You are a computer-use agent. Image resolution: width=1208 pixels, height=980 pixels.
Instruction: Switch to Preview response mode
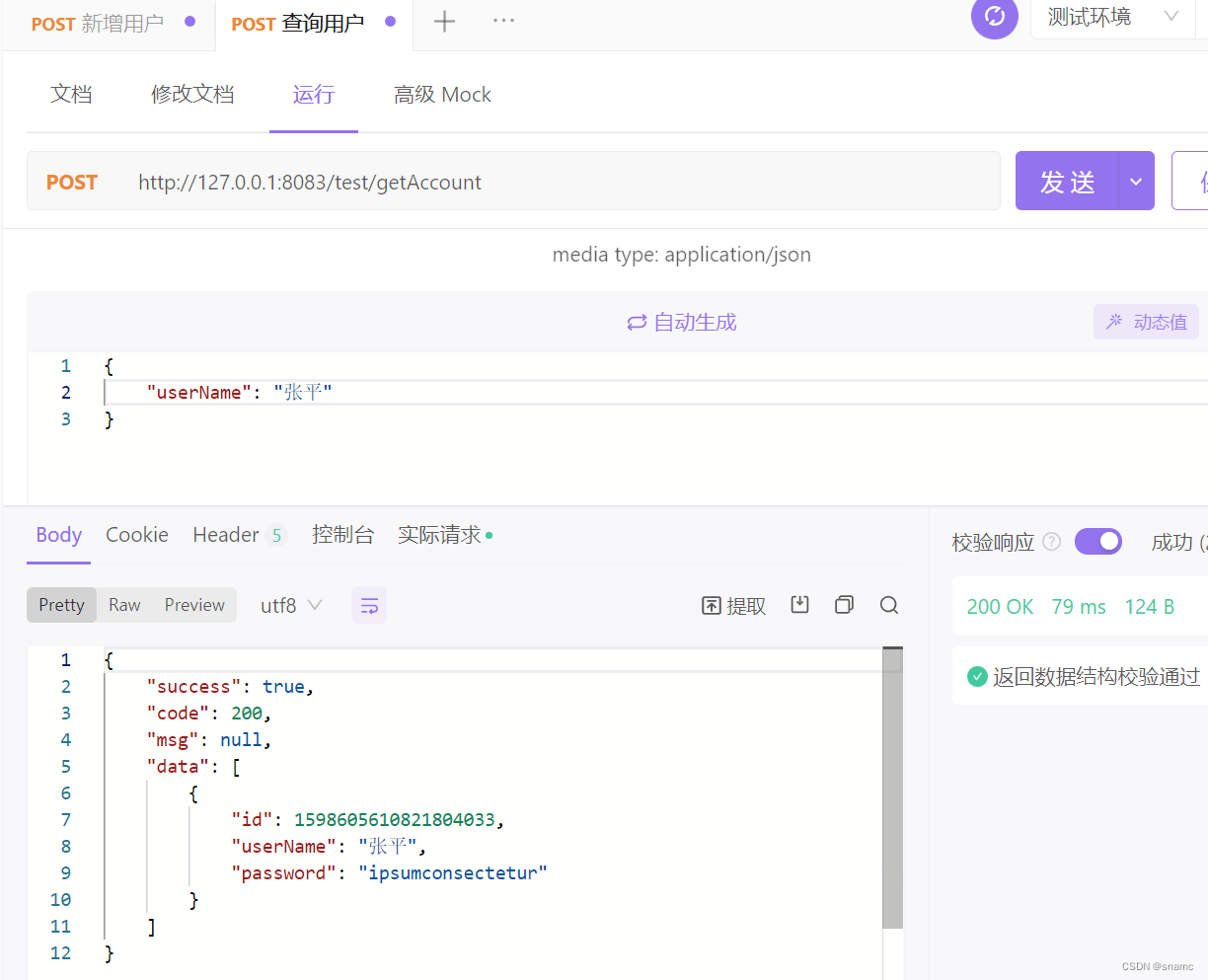click(193, 605)
